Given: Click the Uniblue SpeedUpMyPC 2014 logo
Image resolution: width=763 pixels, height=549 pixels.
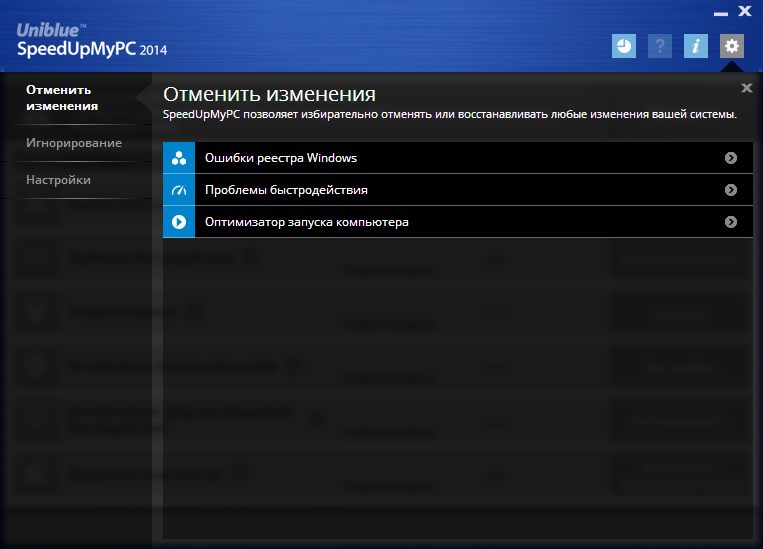Looking at the screenshot, I should coord(92,40).
